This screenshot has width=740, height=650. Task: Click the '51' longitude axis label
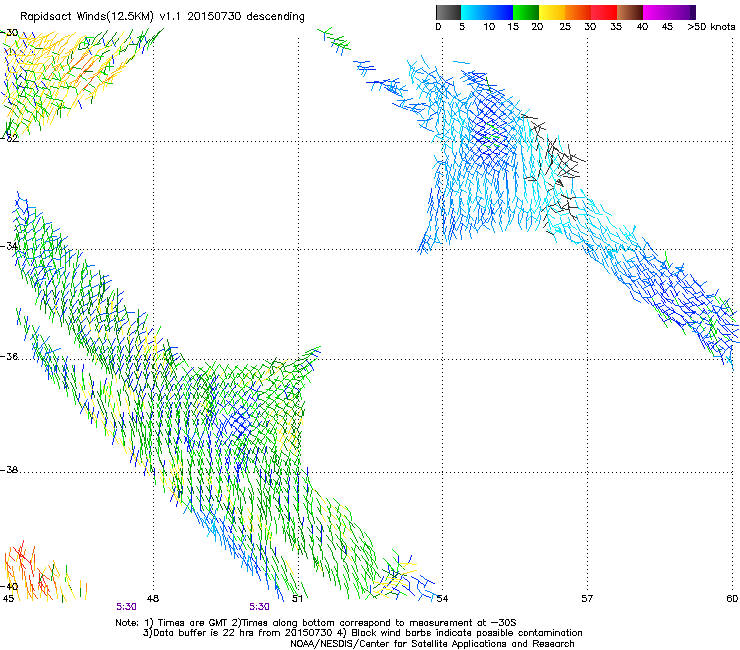(297, 599)
